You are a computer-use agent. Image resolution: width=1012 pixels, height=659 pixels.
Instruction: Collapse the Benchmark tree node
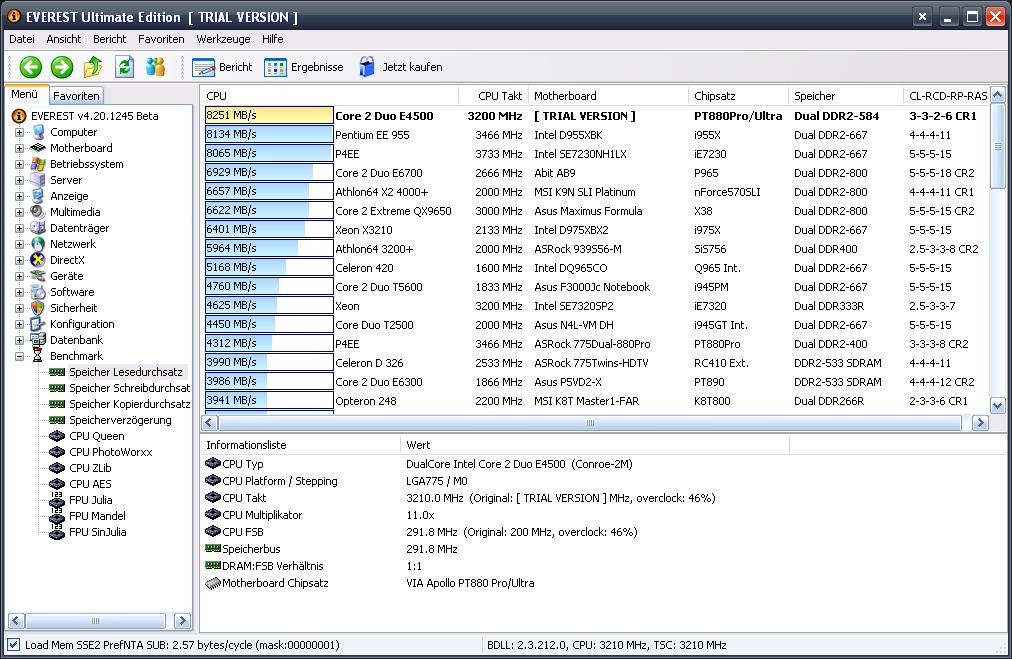(19, 356)
